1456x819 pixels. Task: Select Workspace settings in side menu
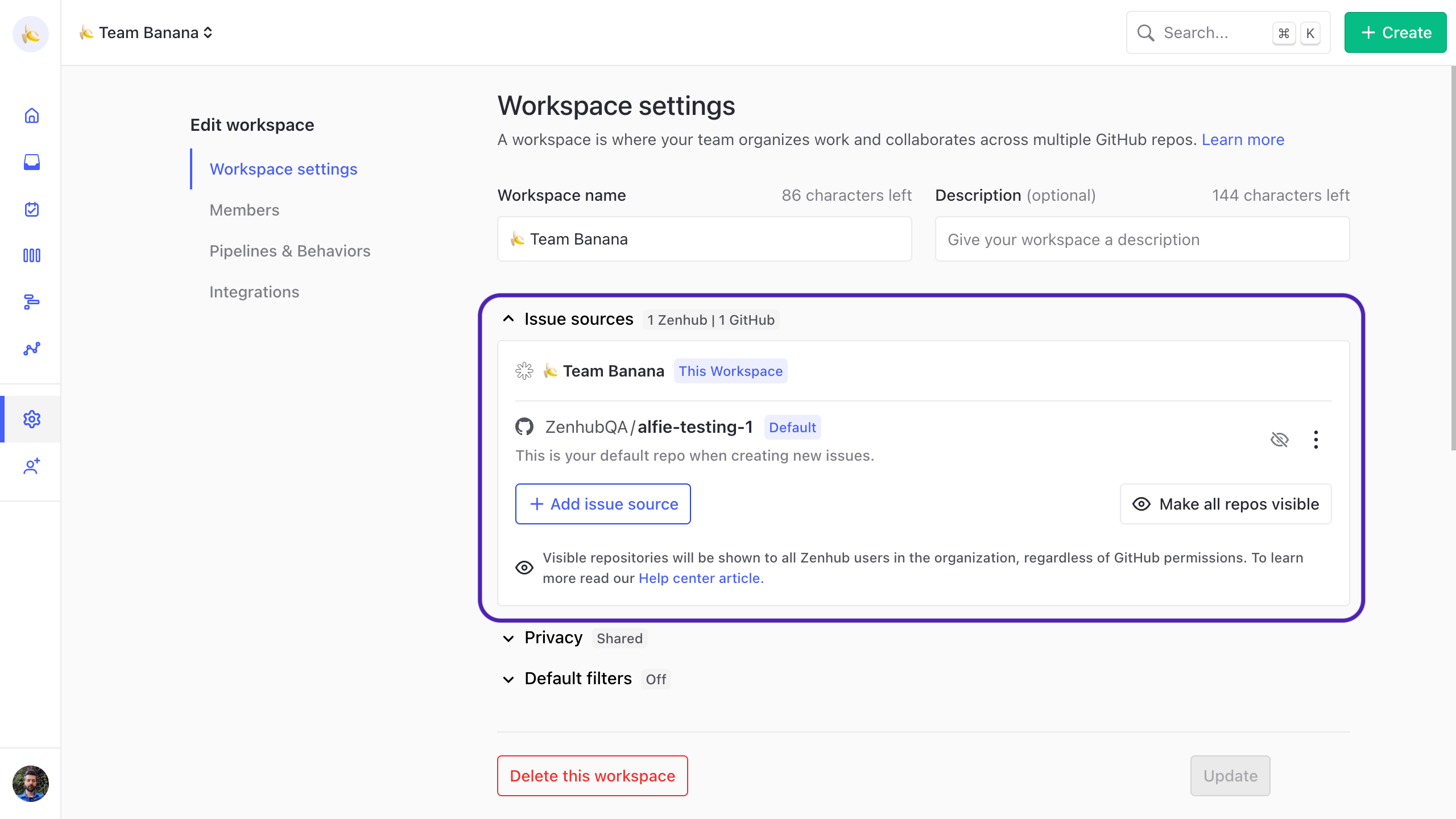[x=283, y=169]
